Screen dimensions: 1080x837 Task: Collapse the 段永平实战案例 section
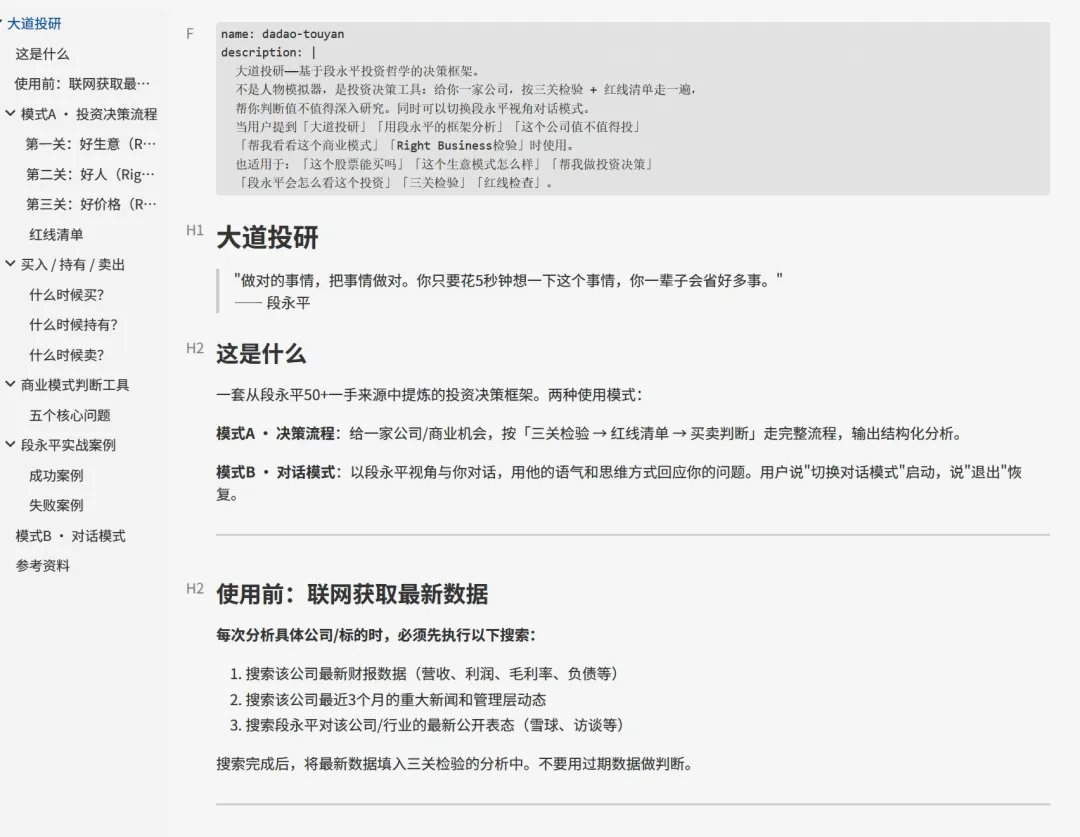pyautogui.click(x=8, y=444)
